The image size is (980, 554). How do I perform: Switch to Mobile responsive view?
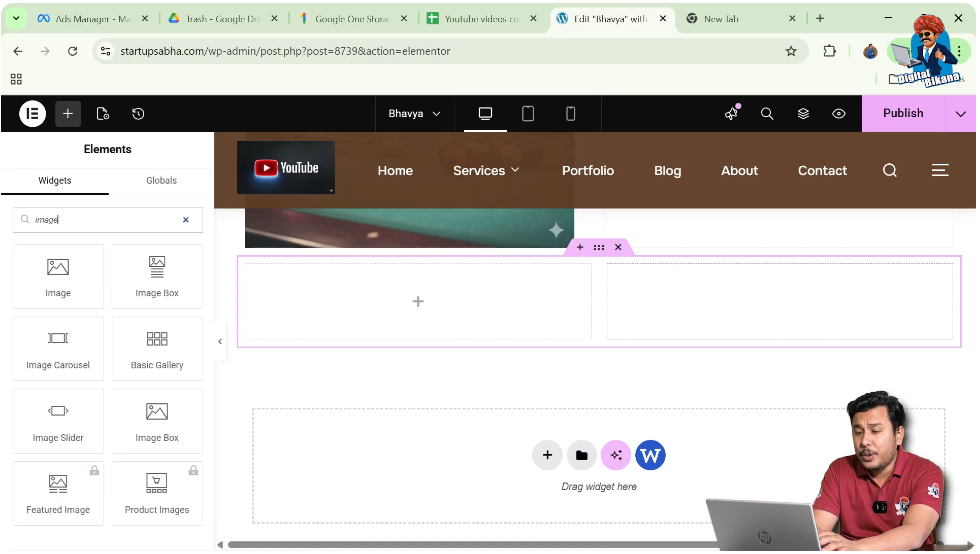(571, 114)
